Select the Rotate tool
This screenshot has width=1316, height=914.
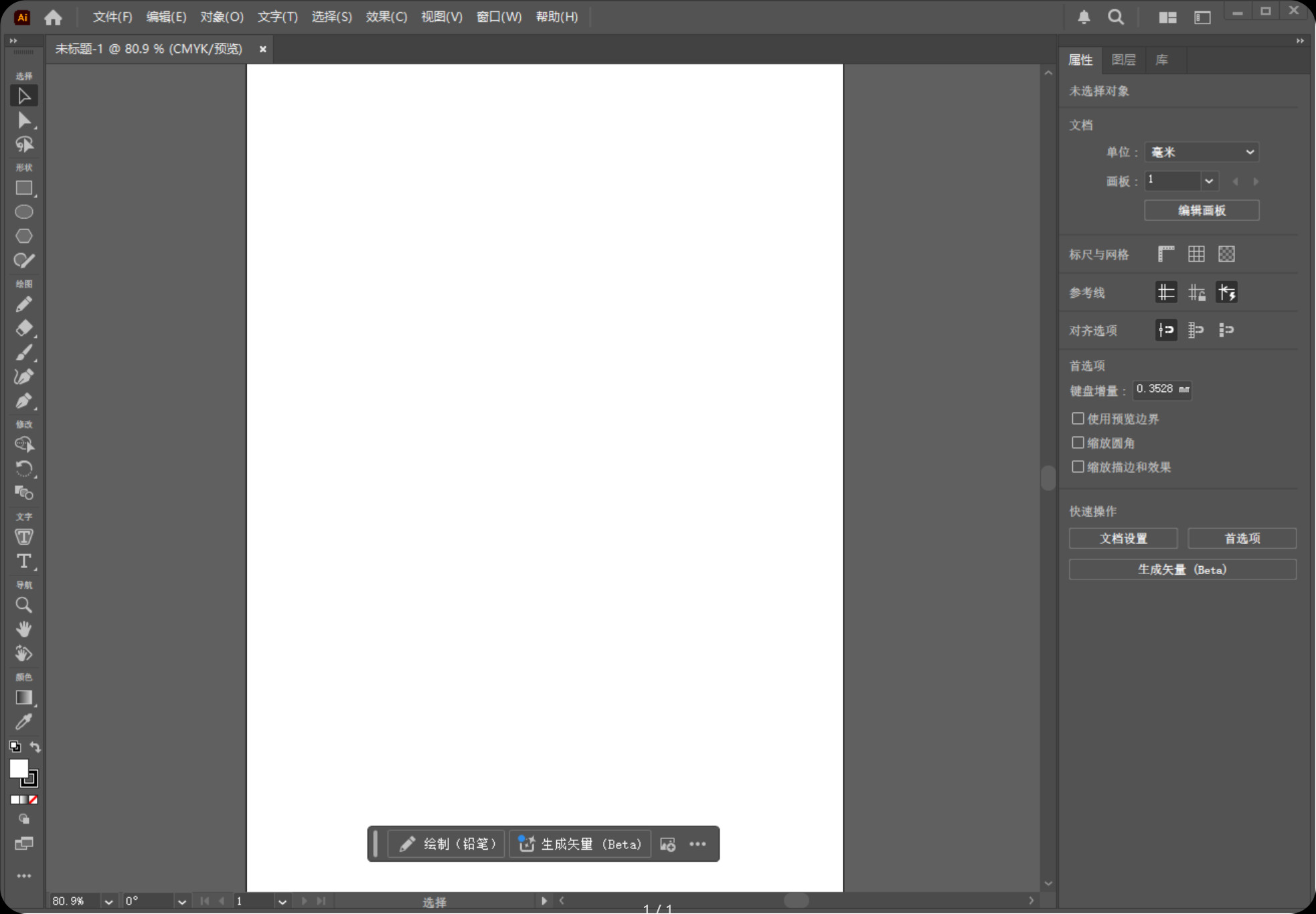click(x=24, y=468)
